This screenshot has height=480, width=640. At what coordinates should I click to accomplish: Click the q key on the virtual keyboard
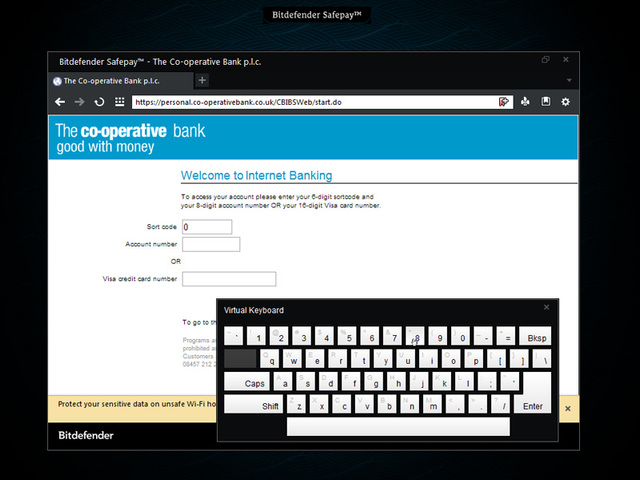[270, 359]
